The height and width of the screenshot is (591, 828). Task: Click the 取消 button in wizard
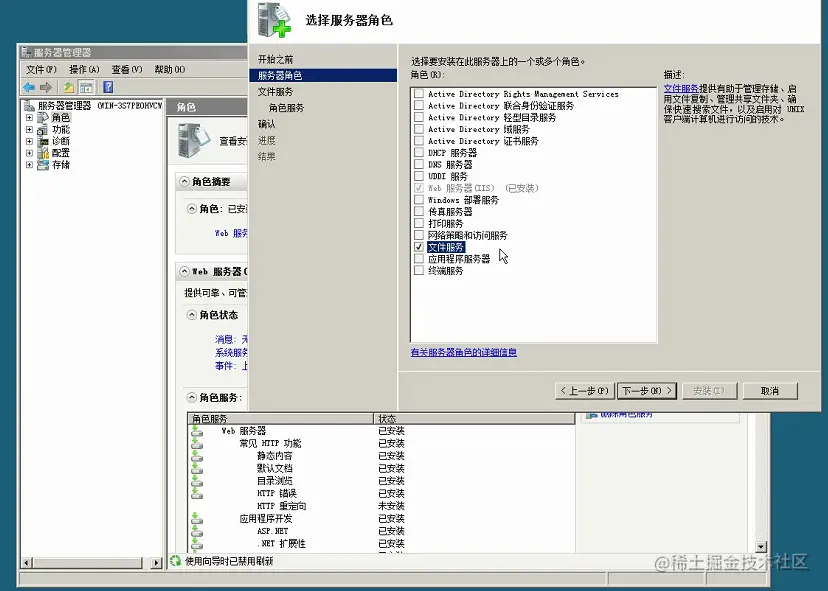770,391
